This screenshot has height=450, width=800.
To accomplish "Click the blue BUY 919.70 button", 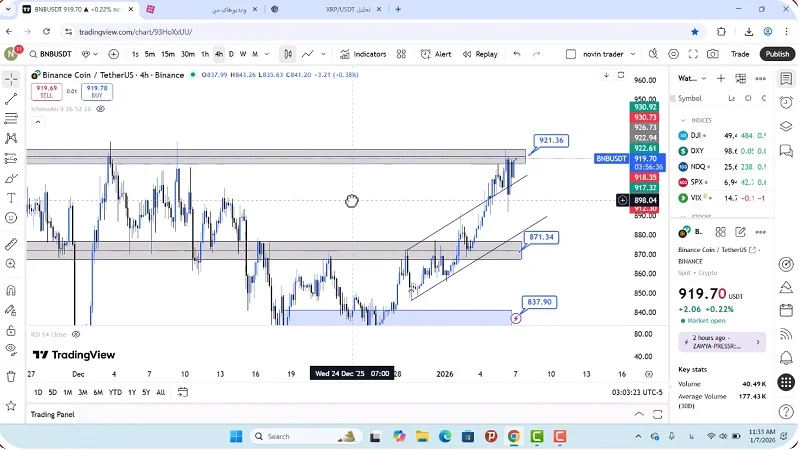I will pyautogui.click(x=97, y=91).
